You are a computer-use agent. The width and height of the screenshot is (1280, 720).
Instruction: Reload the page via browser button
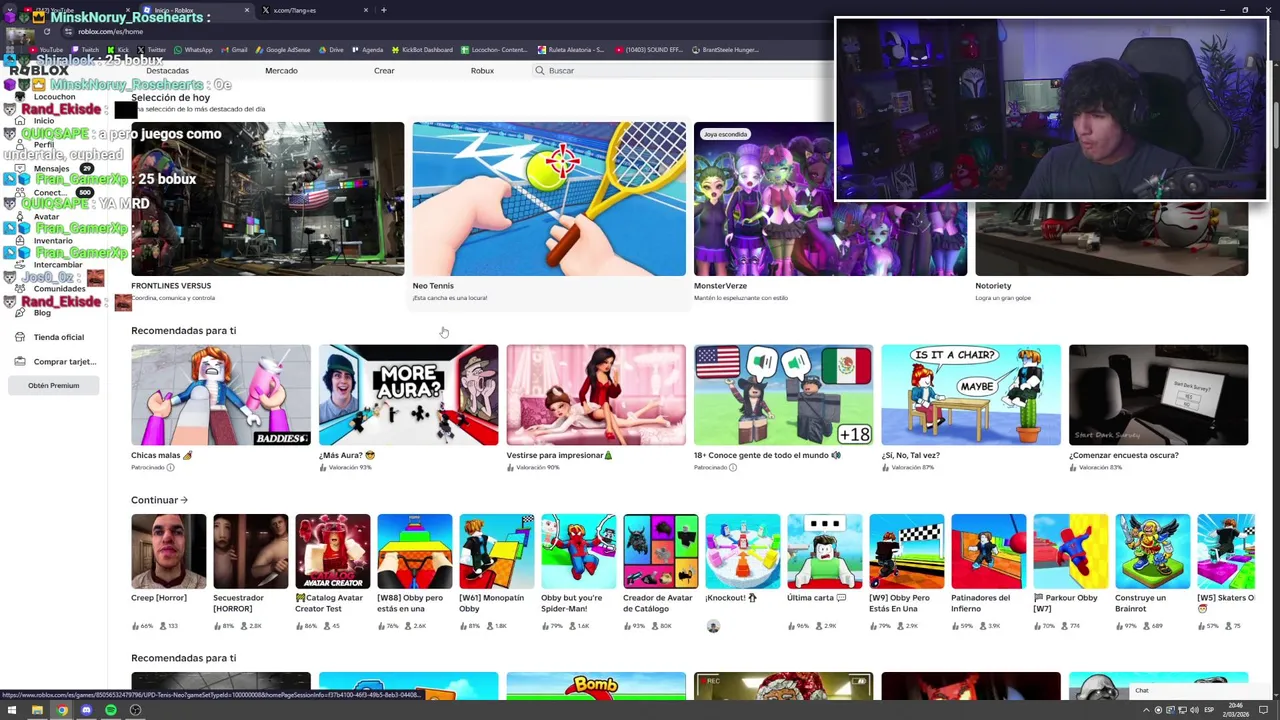[x=46, y=31]
